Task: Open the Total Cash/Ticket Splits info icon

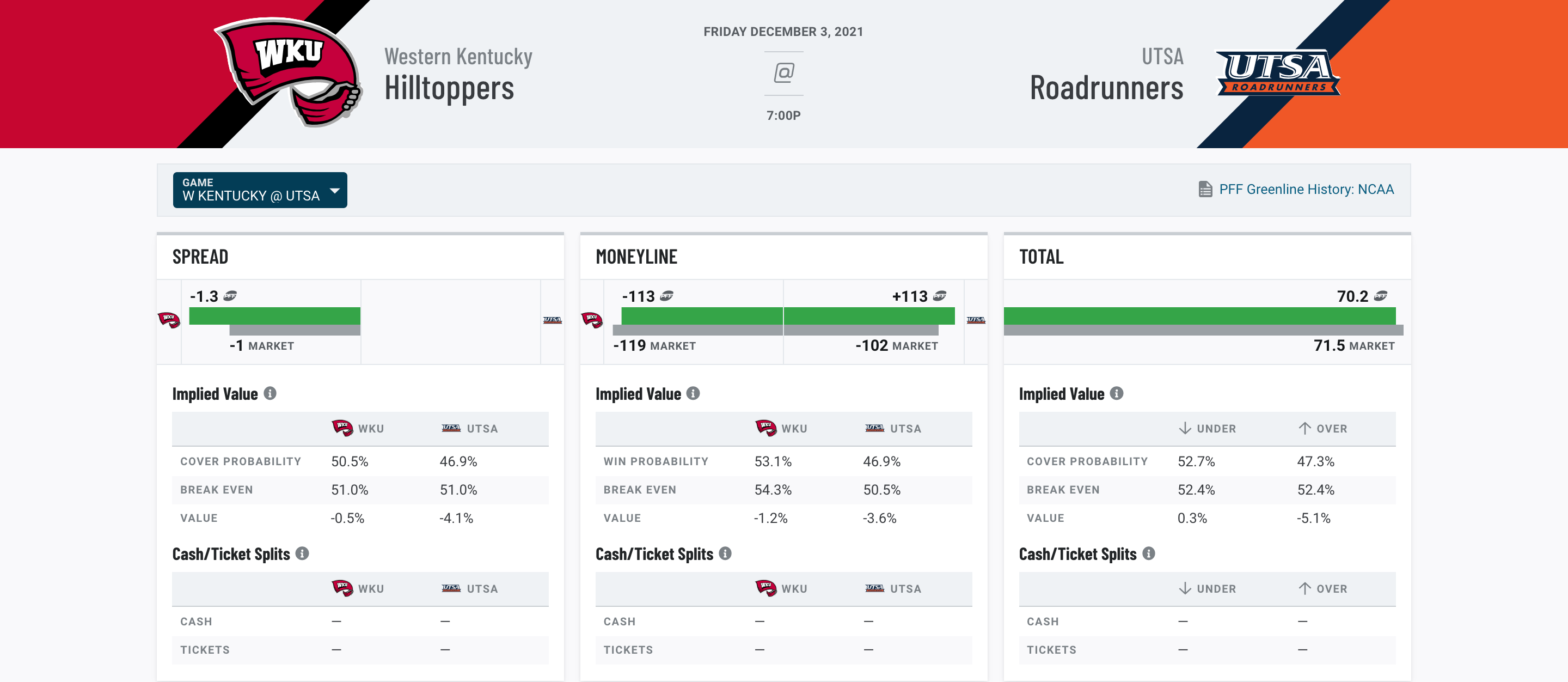Action: (1149, 553)
